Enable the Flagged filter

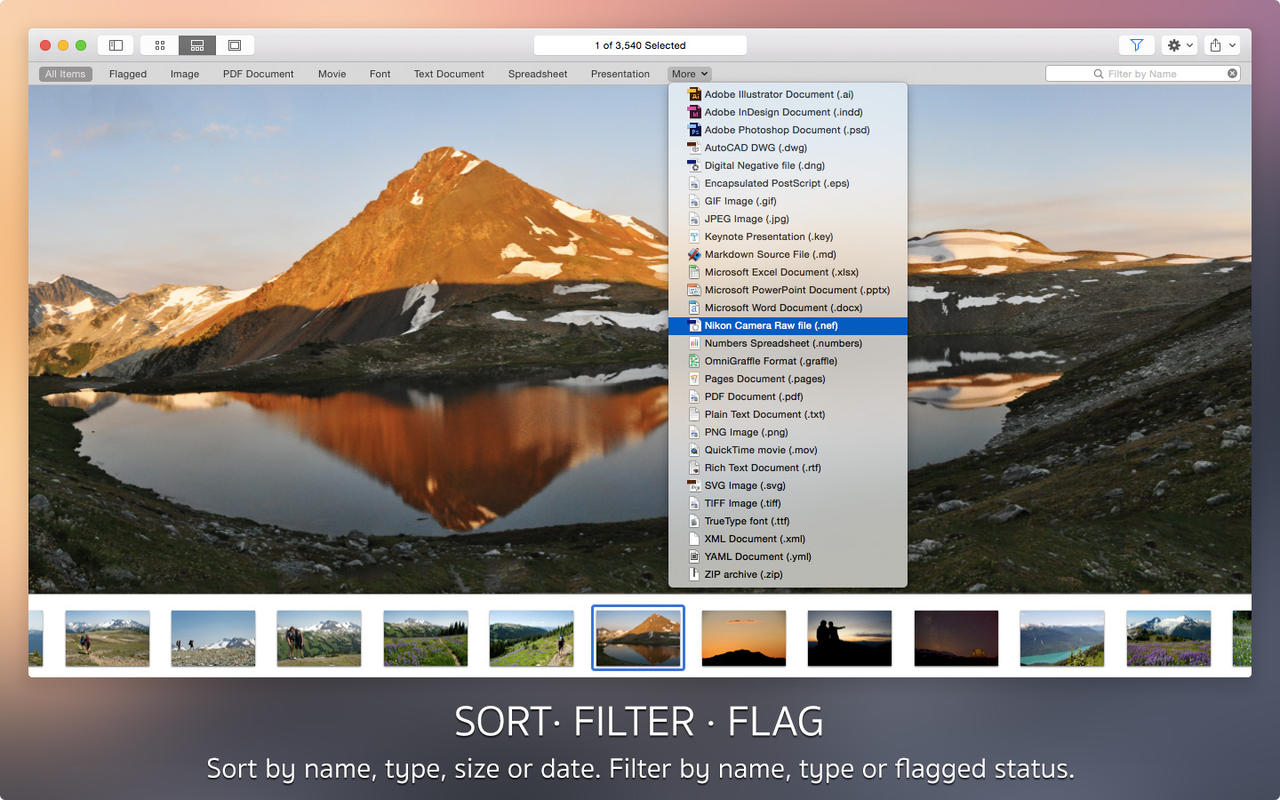pos(127,73)
